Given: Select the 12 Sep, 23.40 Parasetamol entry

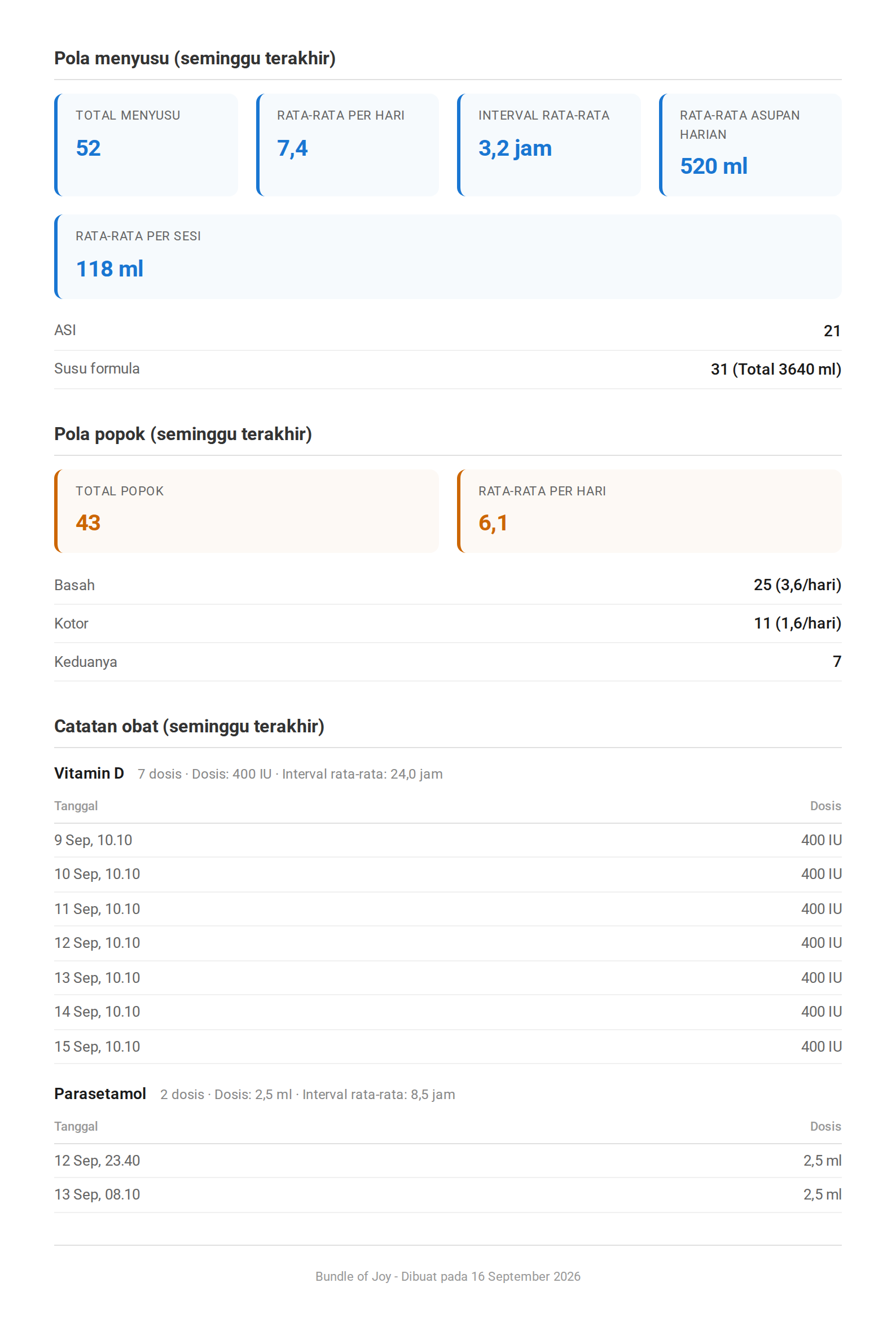Looking at the screenshot, I should tap(448, 1161).
